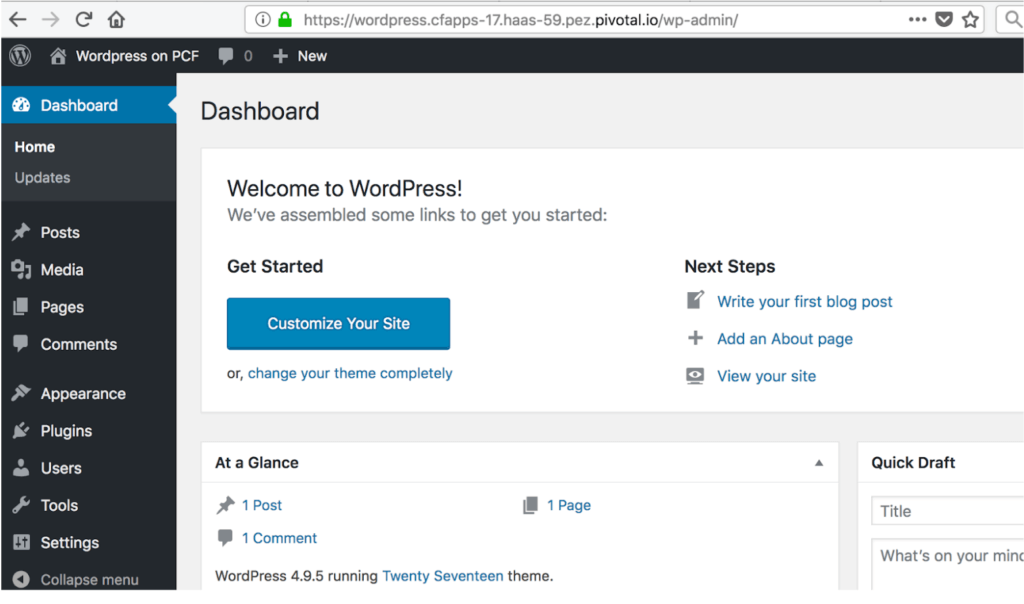Bookmark this page with the star icon
The height and width of the screenshot is (604, 1024).
point(970,20)
